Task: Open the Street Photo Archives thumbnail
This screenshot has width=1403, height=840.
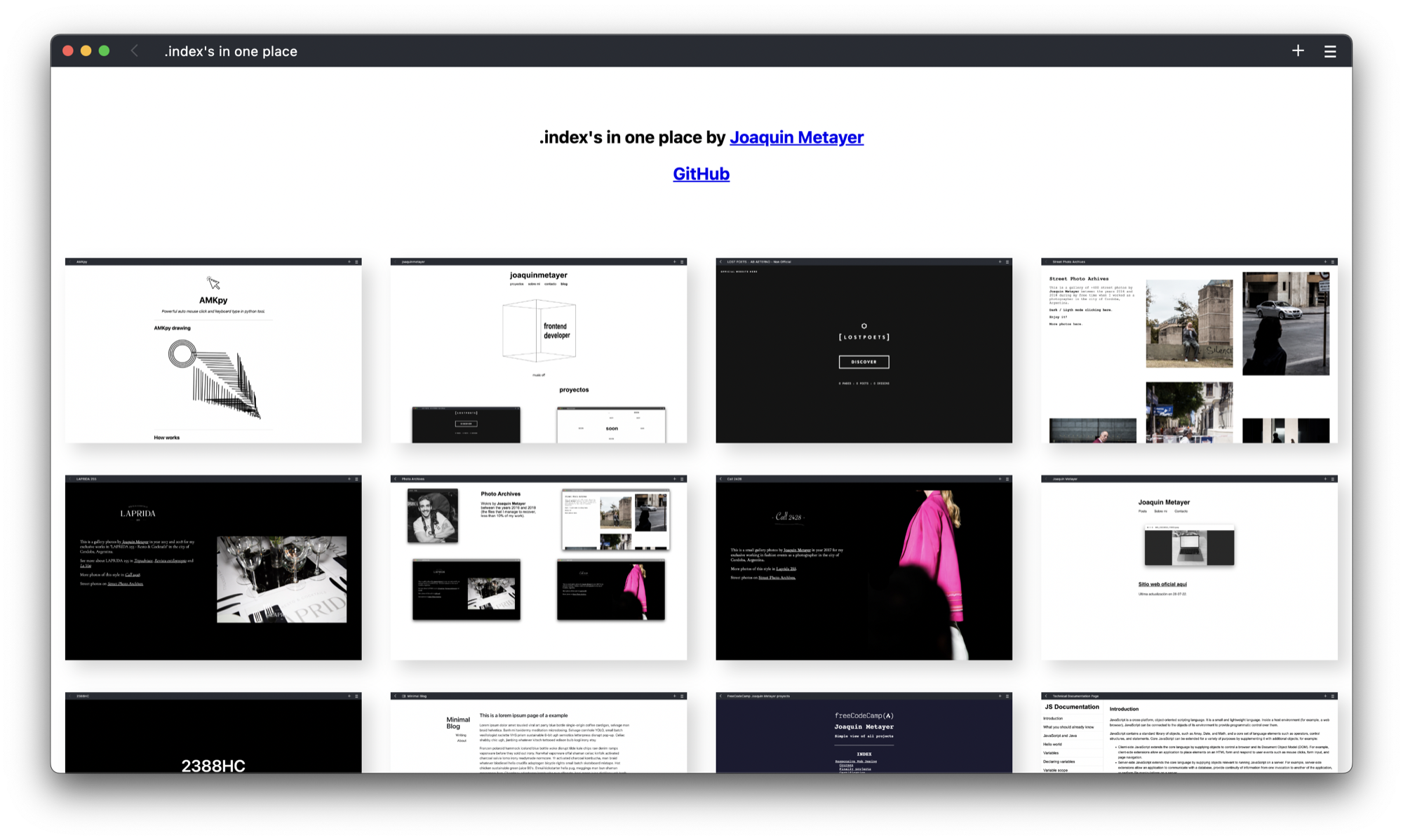Action: tap(1189, 351)
